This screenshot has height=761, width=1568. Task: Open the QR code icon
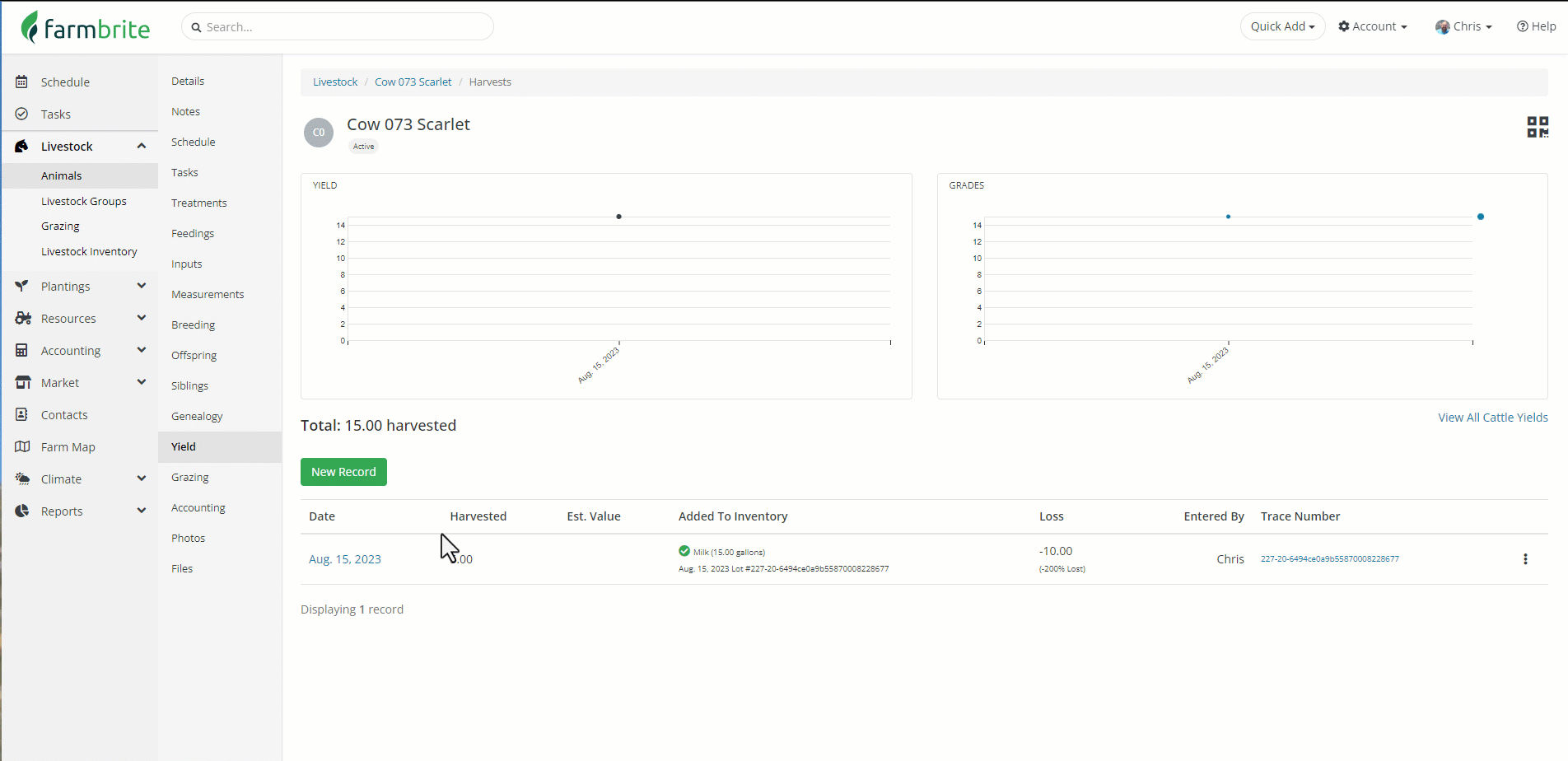pyautogui.click(x=1538, y=127)
